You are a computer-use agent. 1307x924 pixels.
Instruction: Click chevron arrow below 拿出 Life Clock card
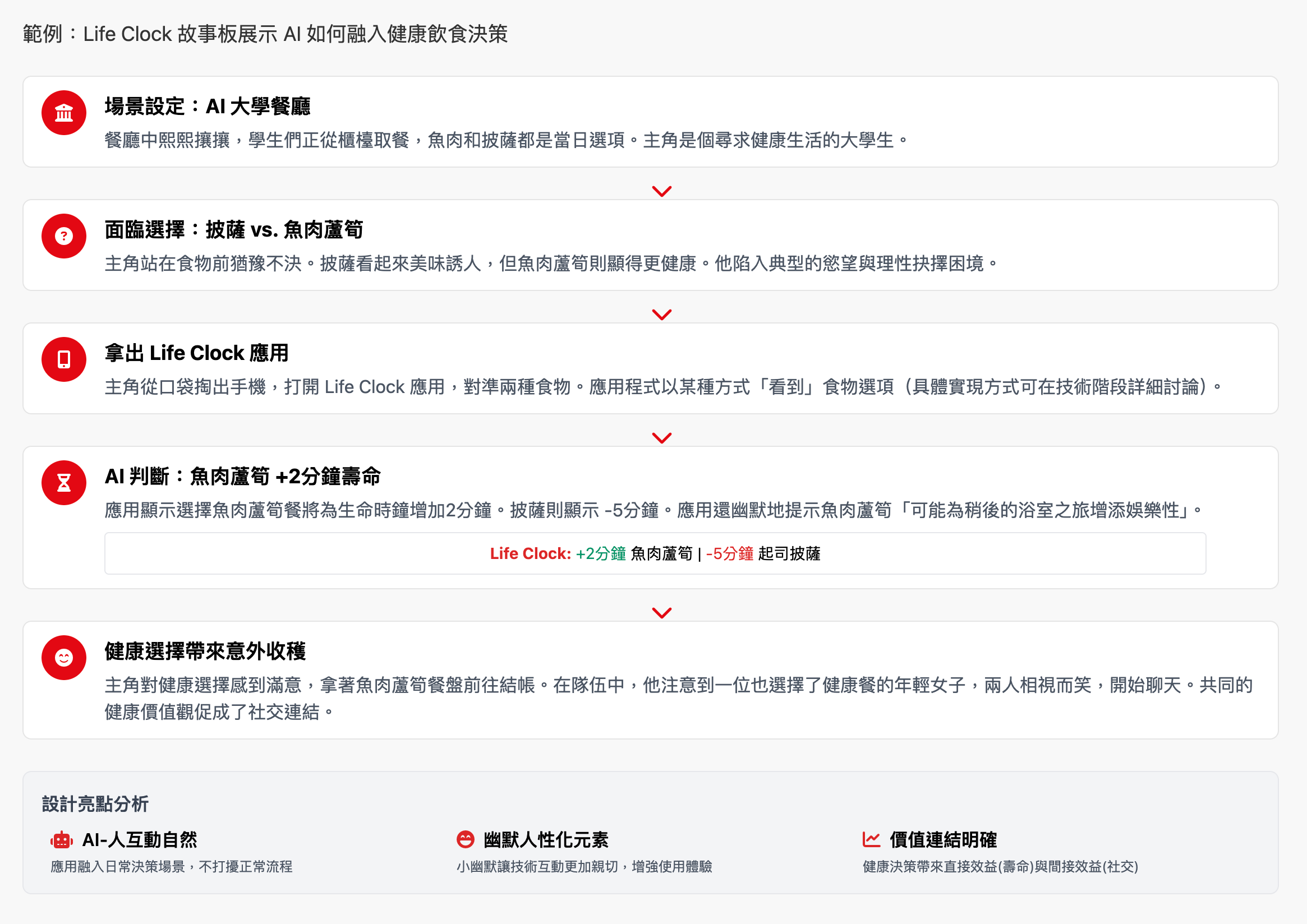[x=661, y=438]
